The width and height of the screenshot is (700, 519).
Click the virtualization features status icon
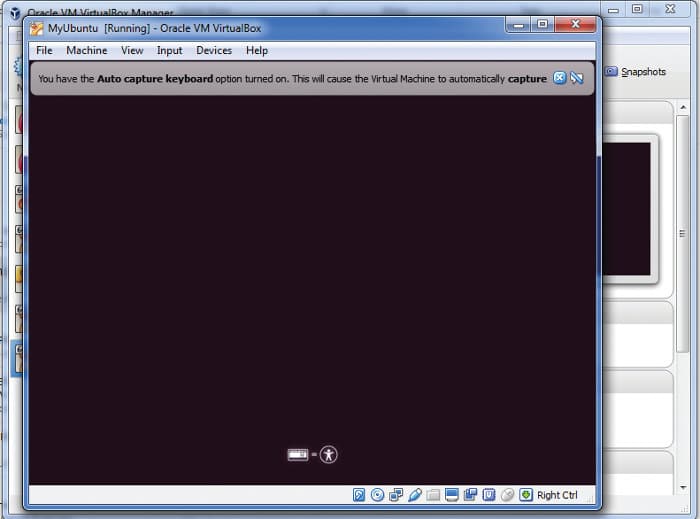pyautogui.click(x=489, y=495)
